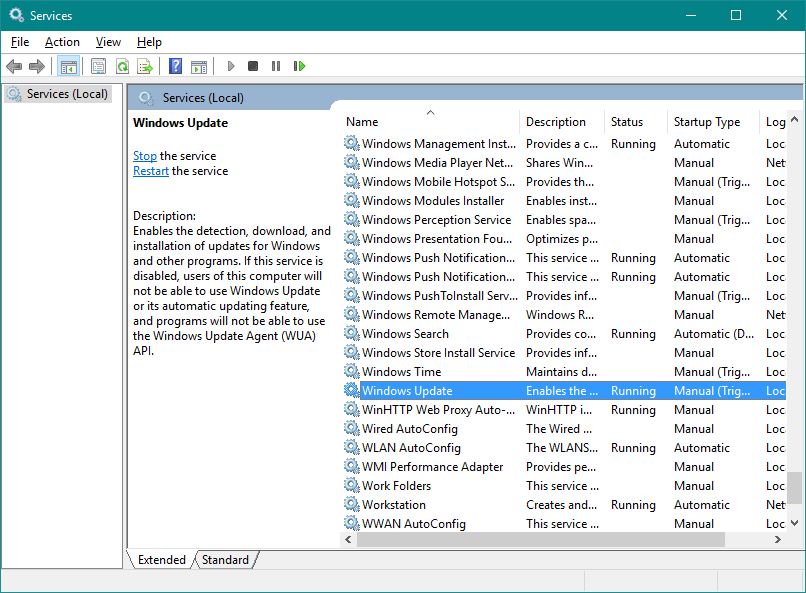Open the File menu

point(20,42)
